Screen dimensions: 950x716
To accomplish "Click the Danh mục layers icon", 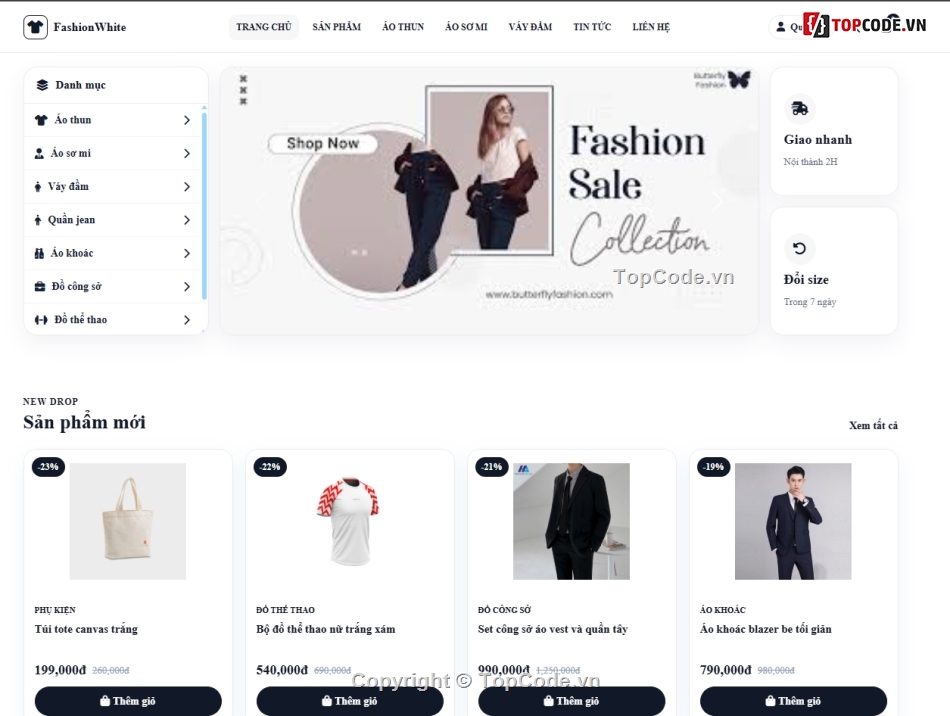I will coord(42,85).
